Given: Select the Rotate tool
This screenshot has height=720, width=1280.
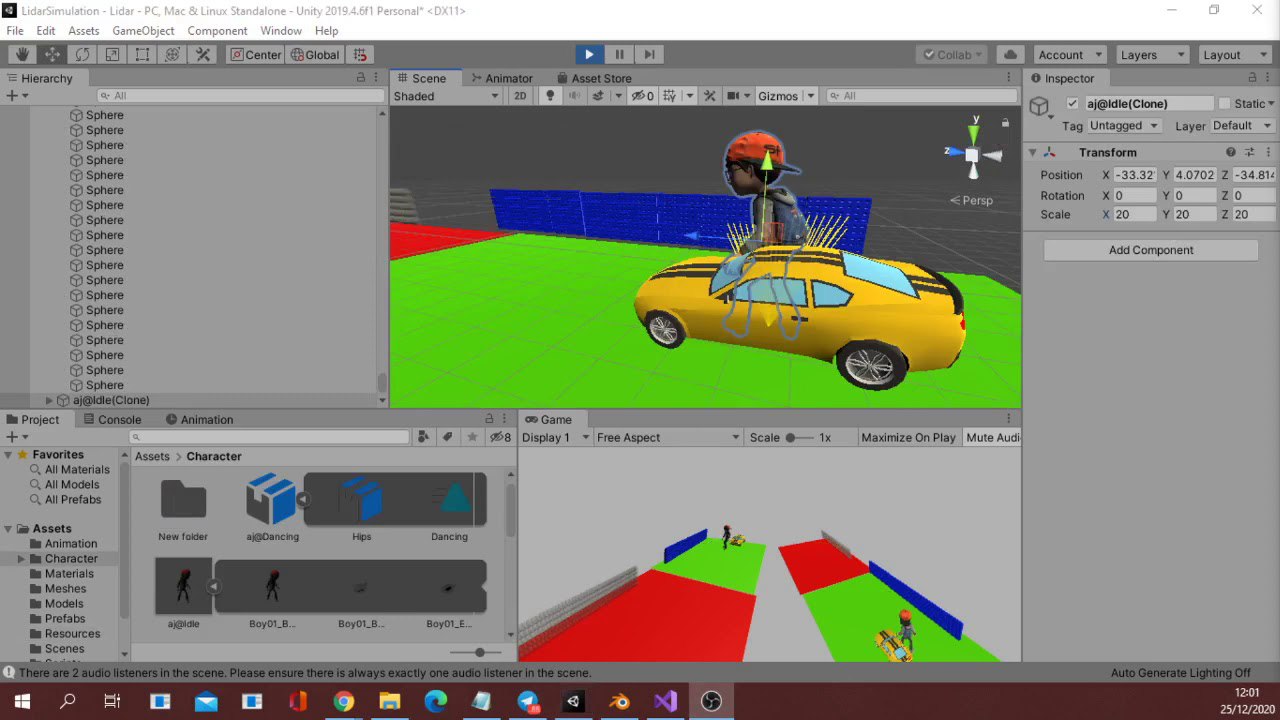Looking at the screenshot, I should click(82, 55).
